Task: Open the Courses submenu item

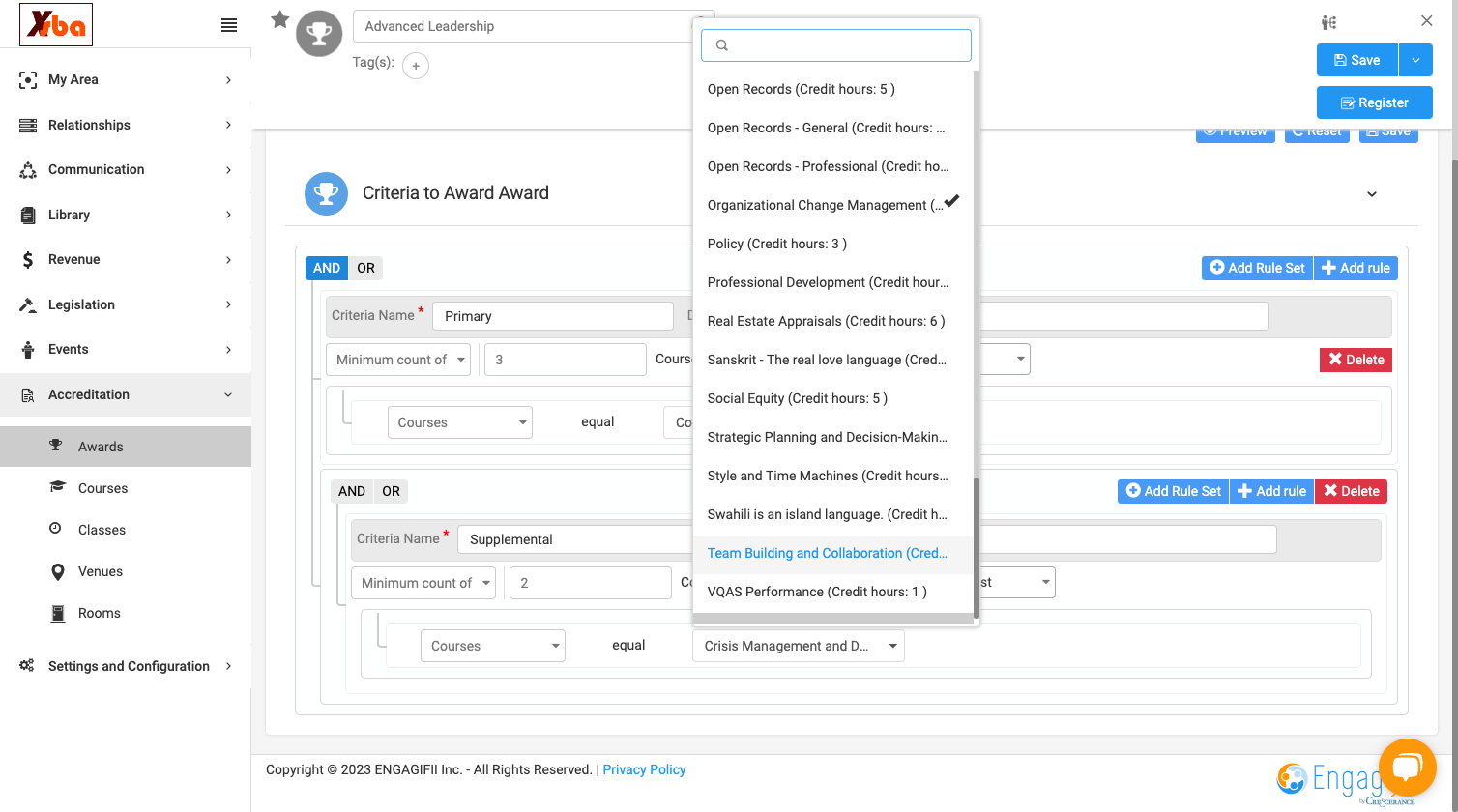Action: click(x=126, y=488)
